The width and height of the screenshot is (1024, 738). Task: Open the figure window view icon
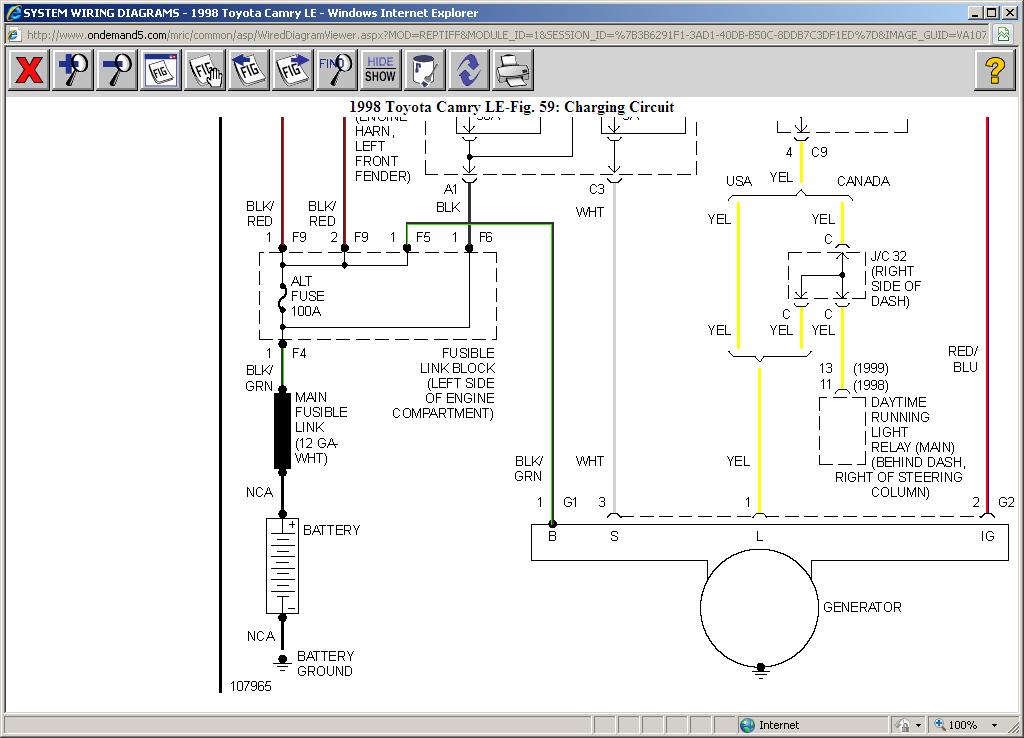coord(161,70)
